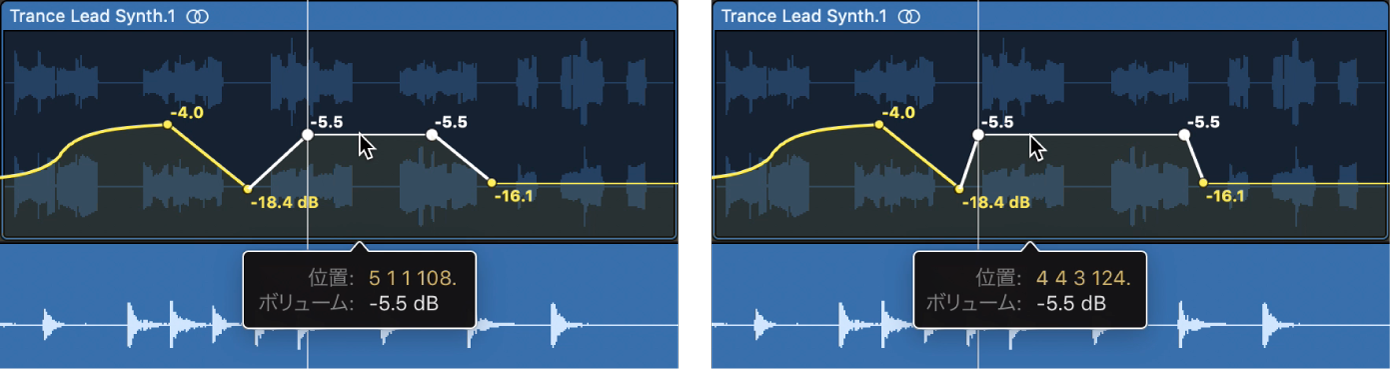
Task: Click the second -5.5 automation point in left region
Action: [431, 134]
